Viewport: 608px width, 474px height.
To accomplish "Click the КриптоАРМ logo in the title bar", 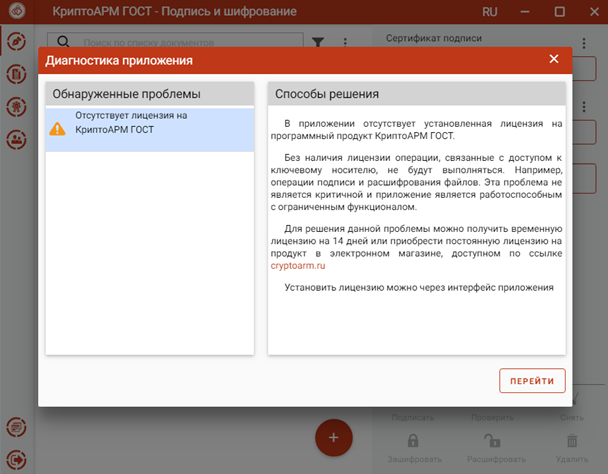I will (17, 11).
